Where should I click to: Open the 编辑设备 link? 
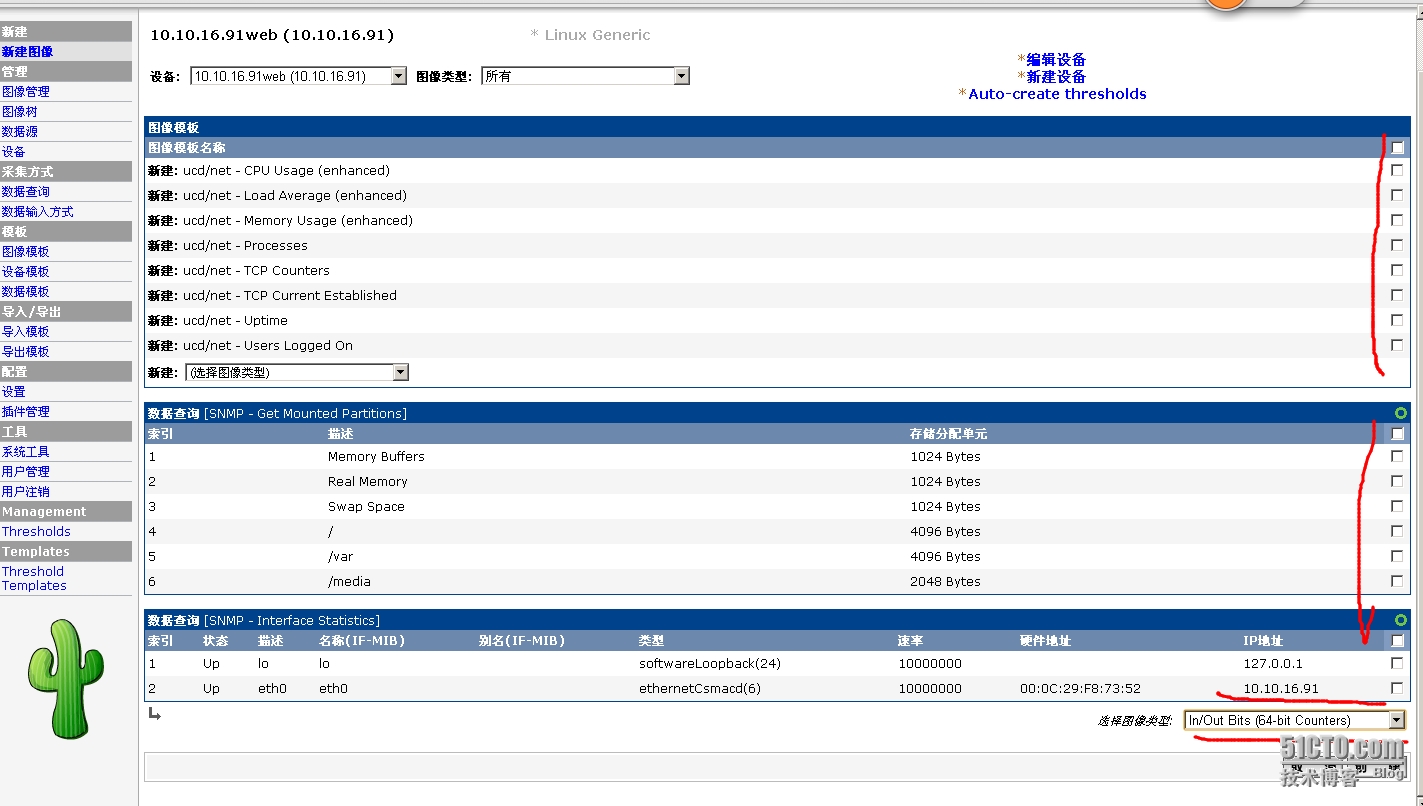1056,60
